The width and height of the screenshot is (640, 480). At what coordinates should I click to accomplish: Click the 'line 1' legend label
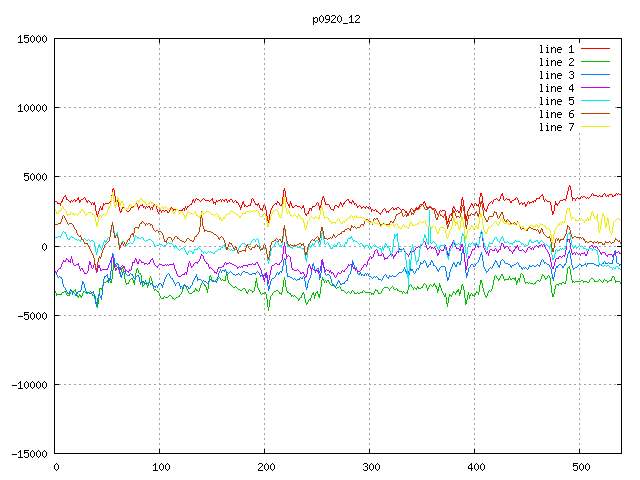point(557,49)
